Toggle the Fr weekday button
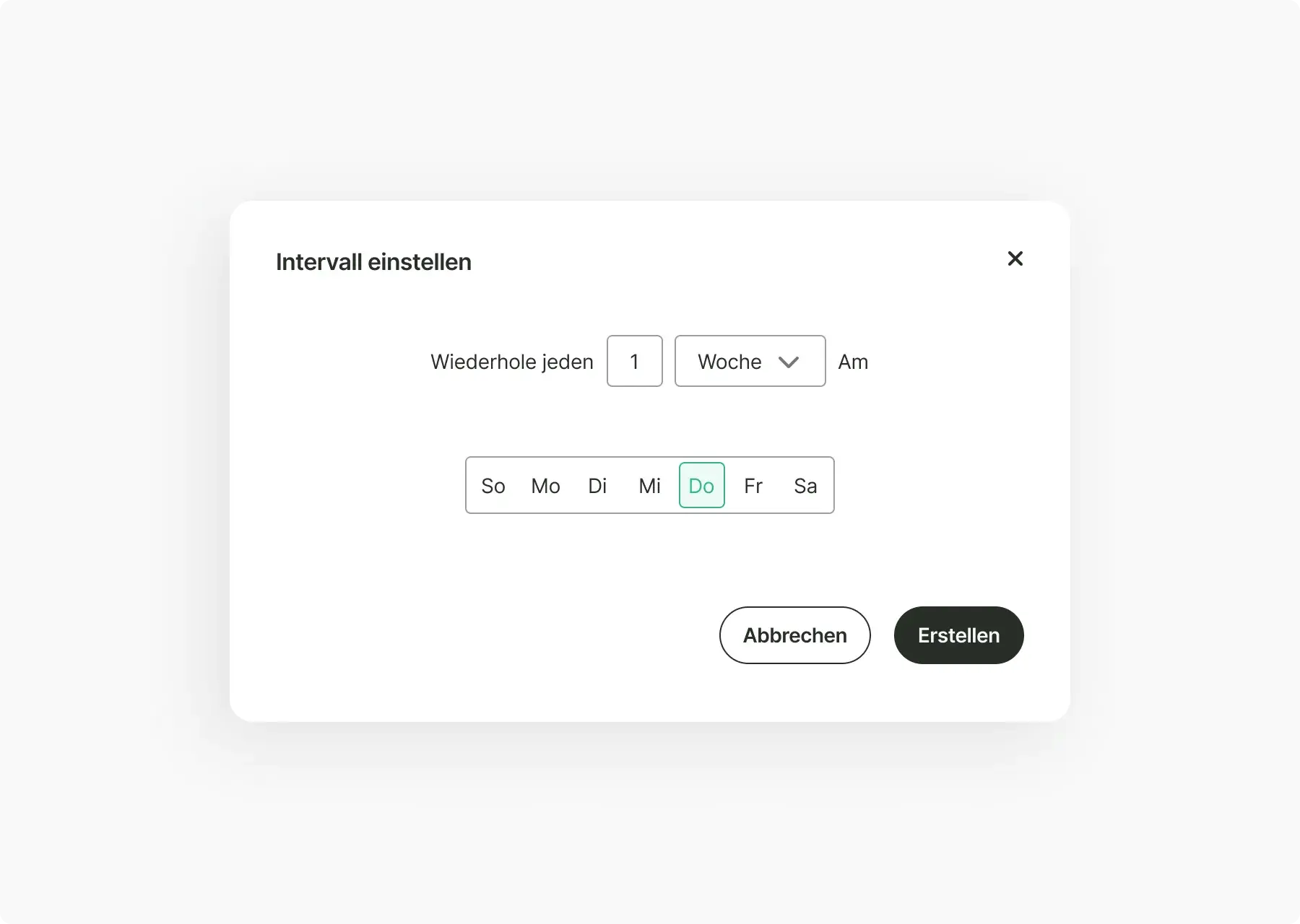Screen dimensions: 1300x924 753,486
